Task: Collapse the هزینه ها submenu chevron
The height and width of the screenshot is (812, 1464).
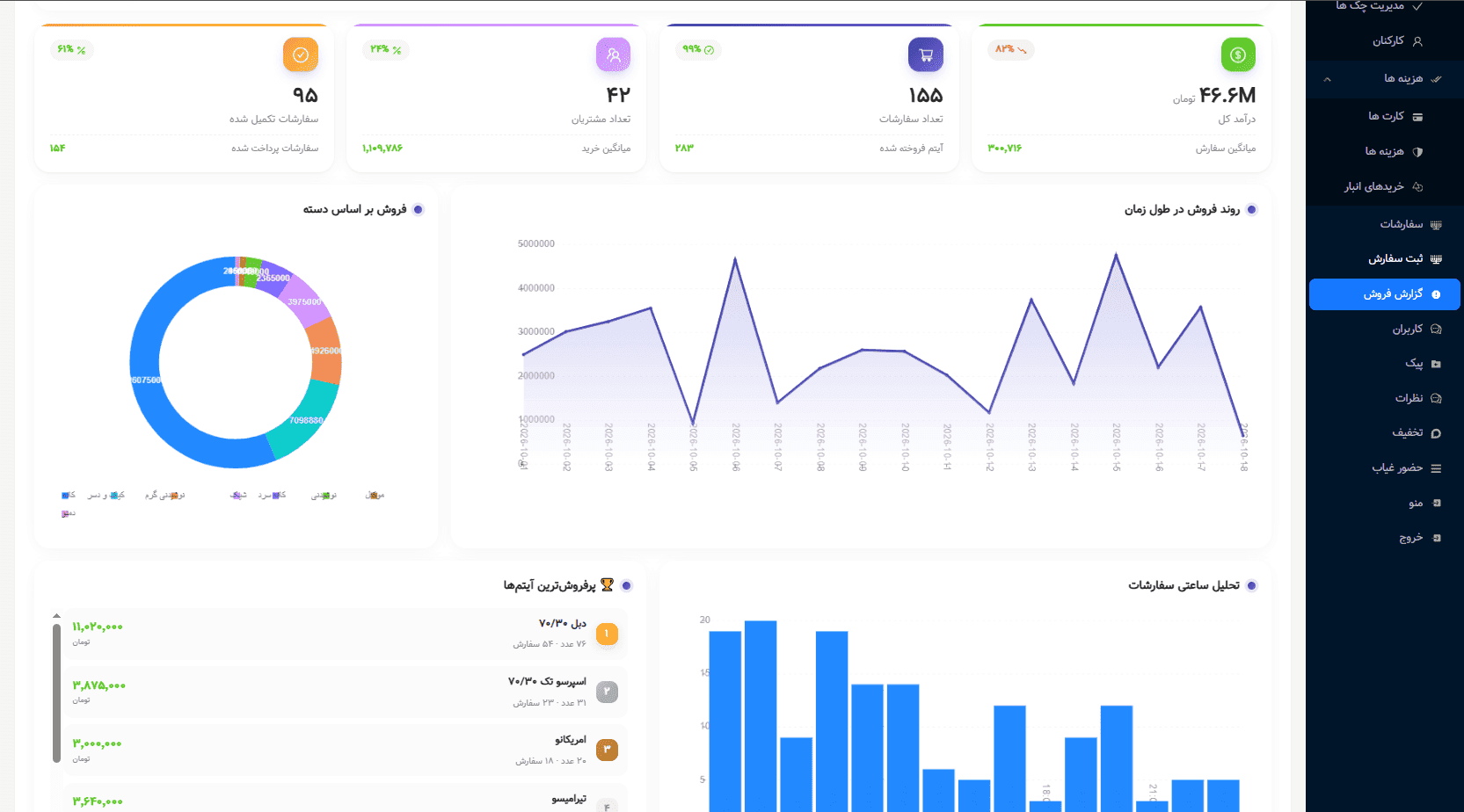Action: (1327, 79)
